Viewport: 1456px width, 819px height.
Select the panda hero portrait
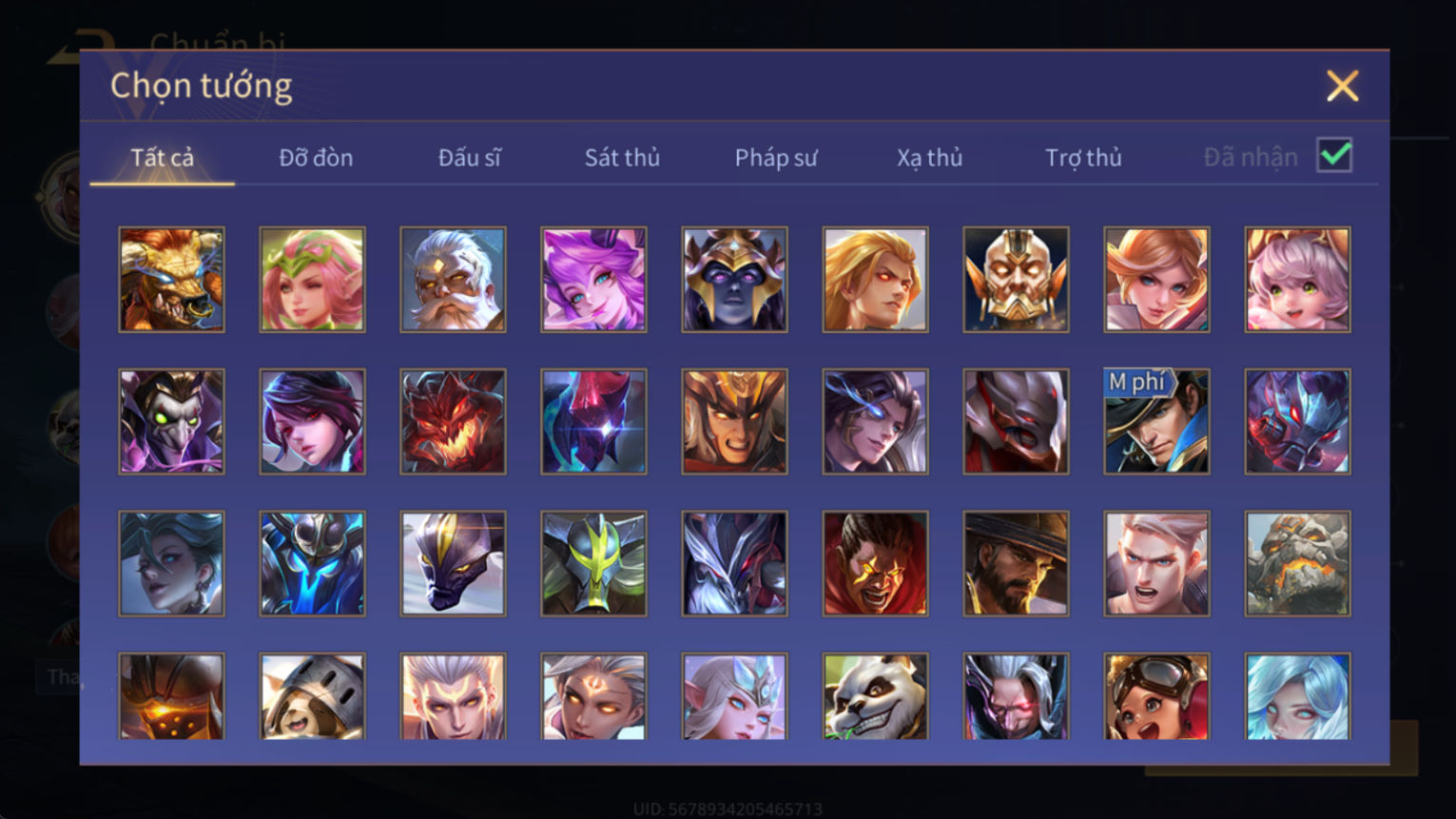tap(875, 696)
